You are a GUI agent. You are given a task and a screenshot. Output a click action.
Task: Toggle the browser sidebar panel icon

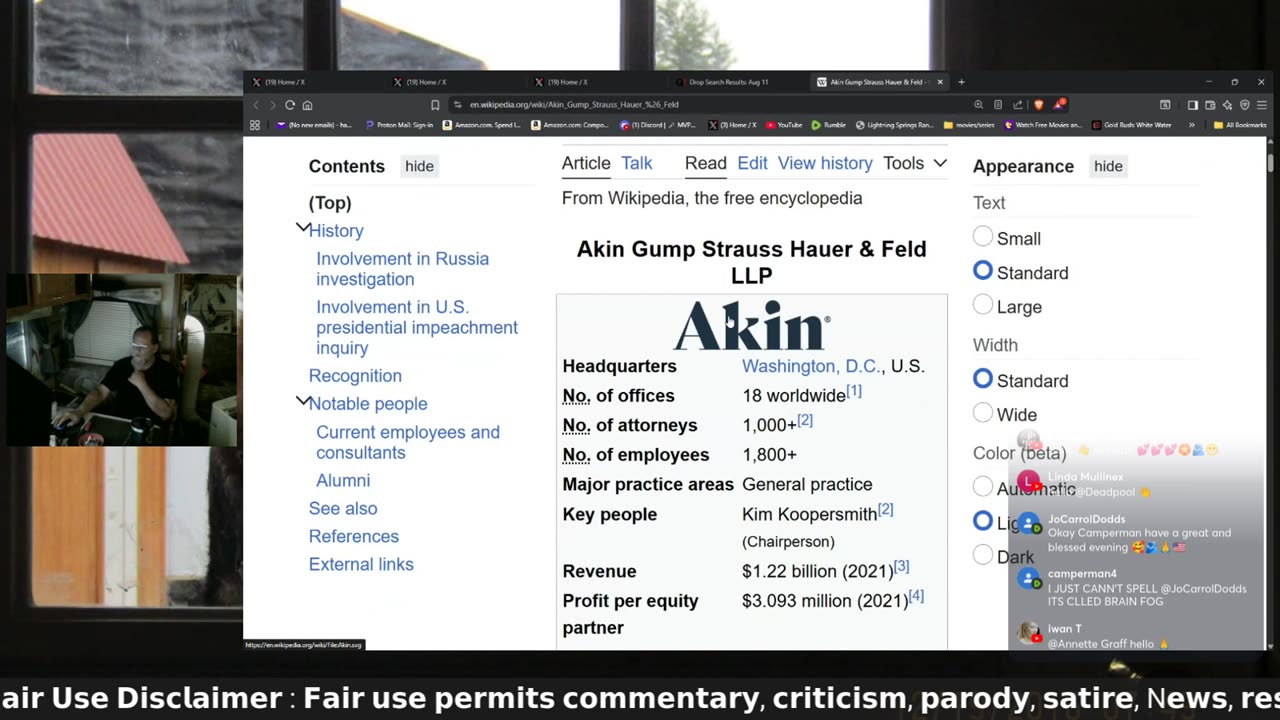tap(1193, 105)
